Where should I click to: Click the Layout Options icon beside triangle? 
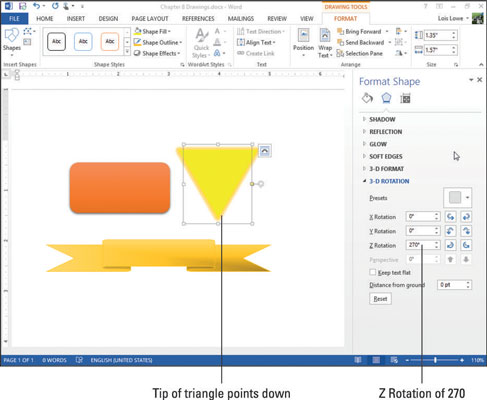(x=265, y=151)
